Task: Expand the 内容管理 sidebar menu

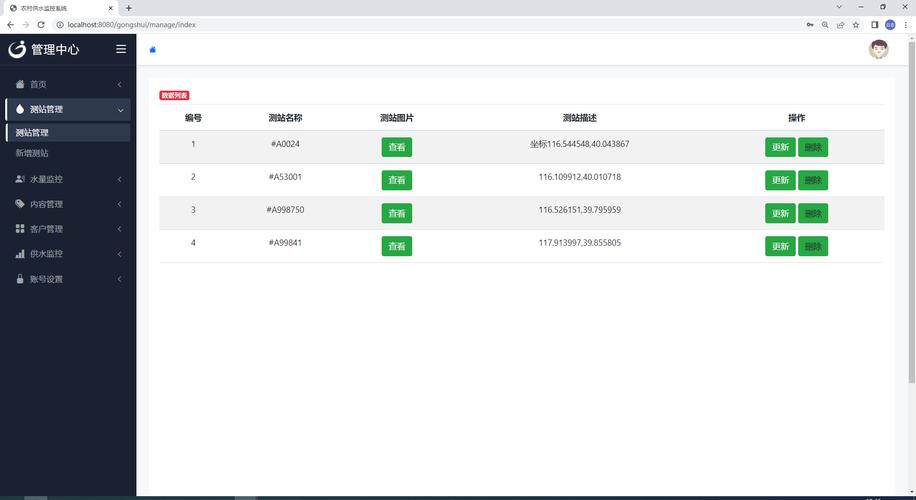Action: tap(68, 204)
